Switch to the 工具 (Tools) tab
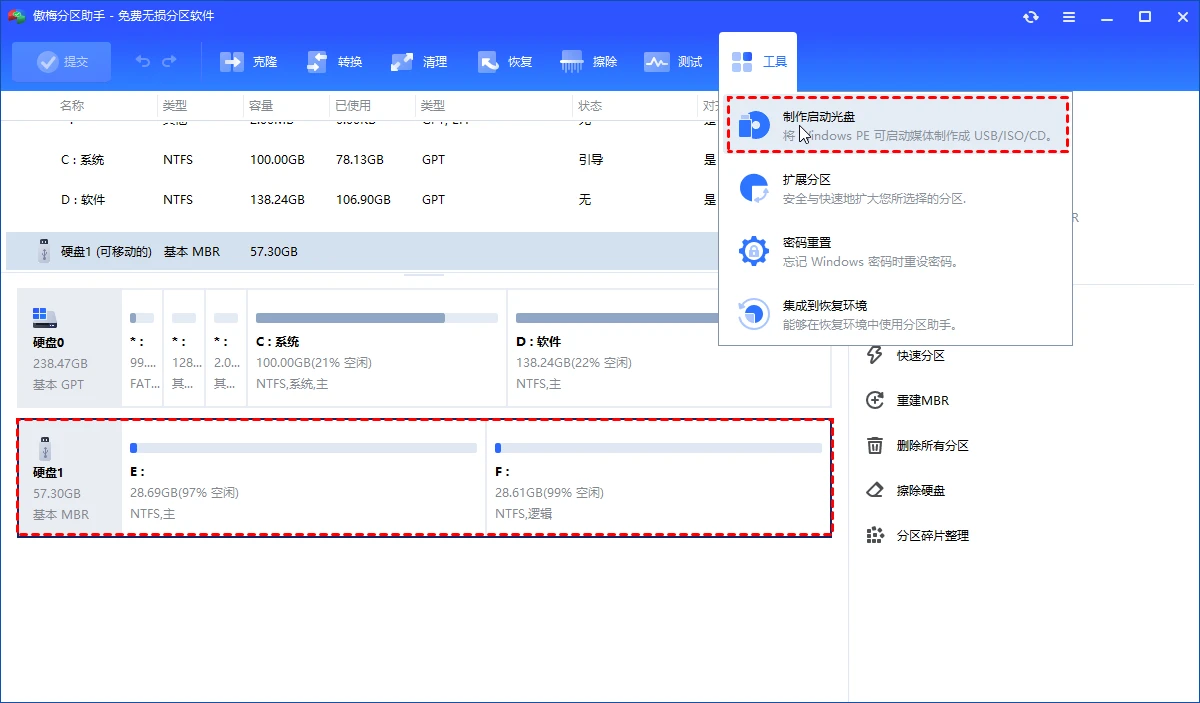Viewport: 1200px width, 703px height. coord(758,61)
